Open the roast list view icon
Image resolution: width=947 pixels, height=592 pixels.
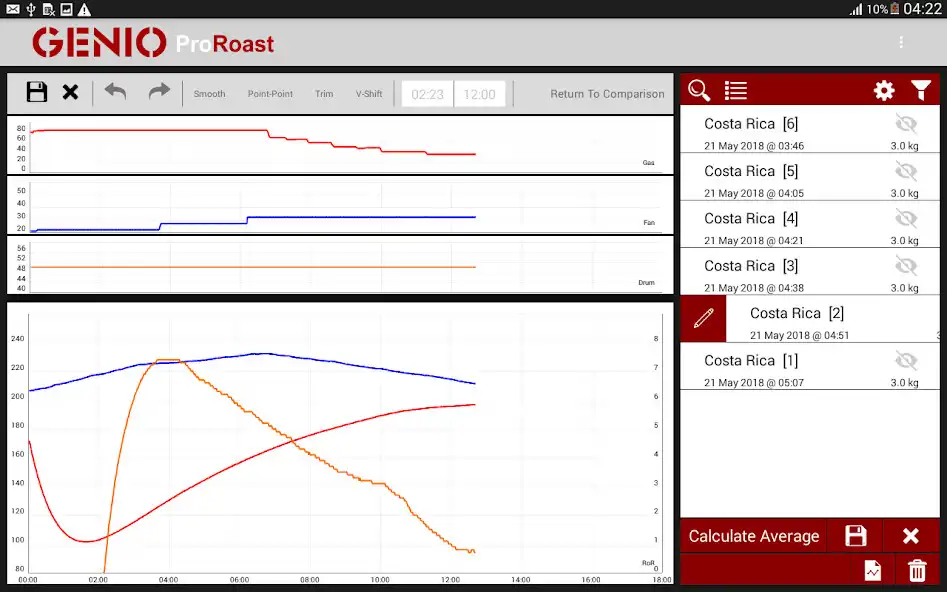point(736,91)
